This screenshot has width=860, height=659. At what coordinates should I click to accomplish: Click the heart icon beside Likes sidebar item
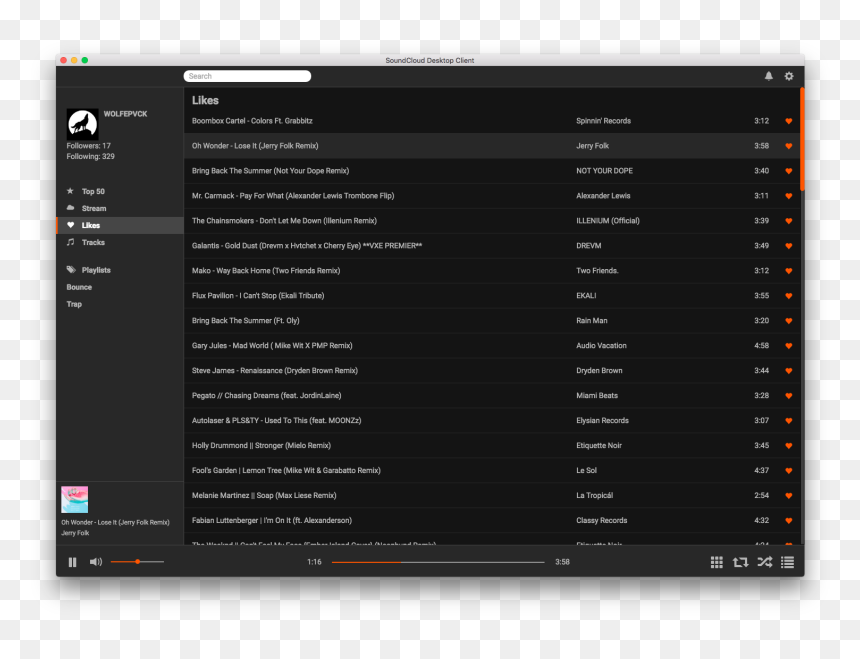tap(70, 225)
